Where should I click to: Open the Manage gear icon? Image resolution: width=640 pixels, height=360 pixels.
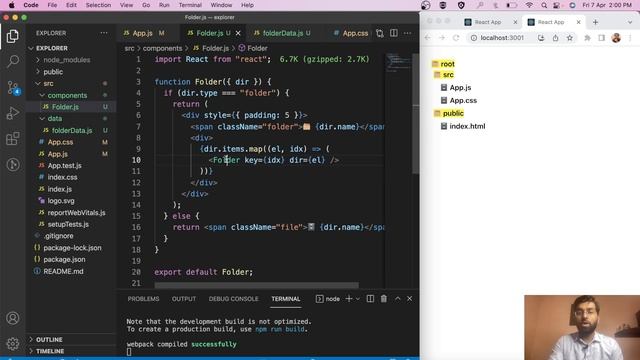(13, 344)
